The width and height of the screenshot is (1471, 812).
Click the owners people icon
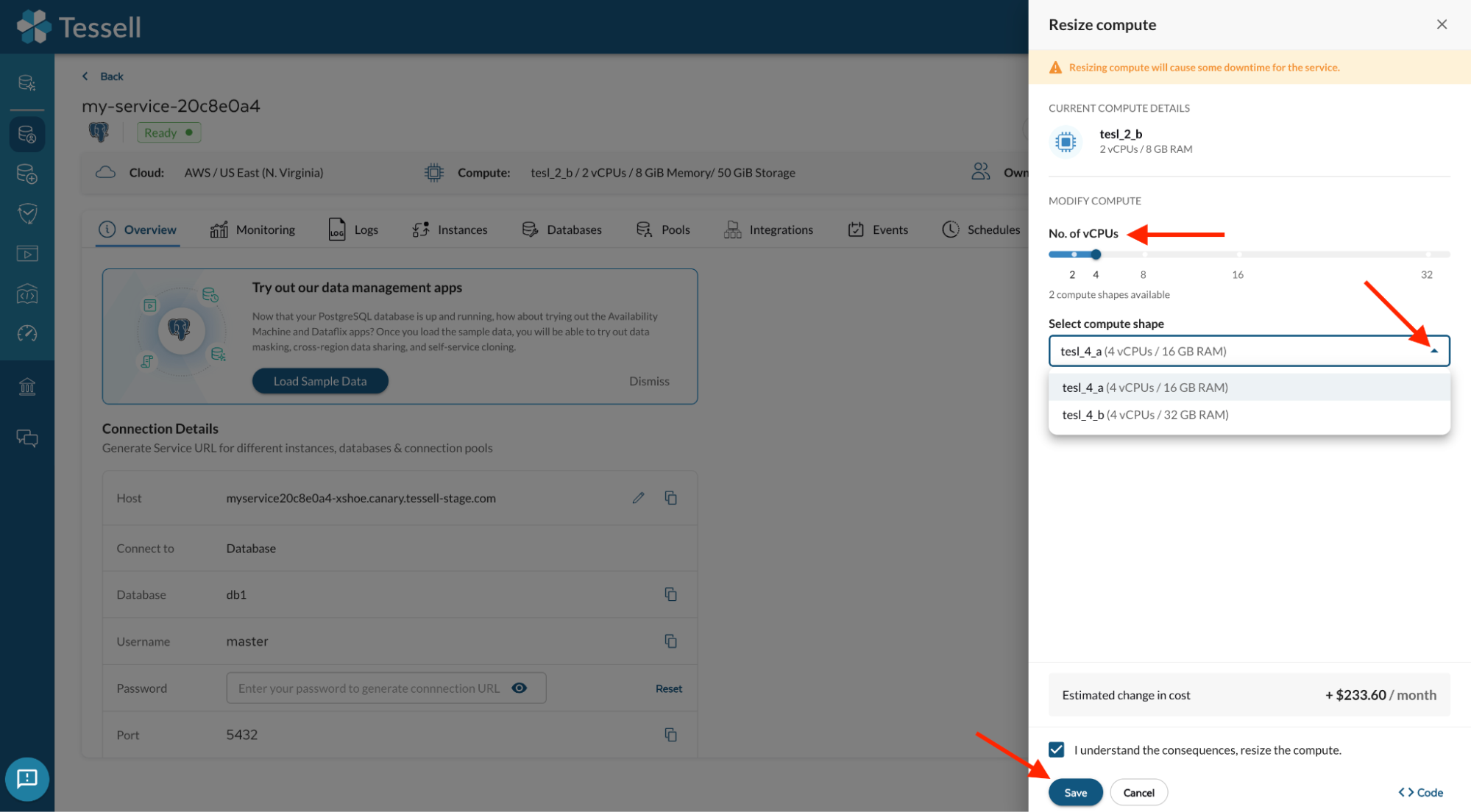981,171
